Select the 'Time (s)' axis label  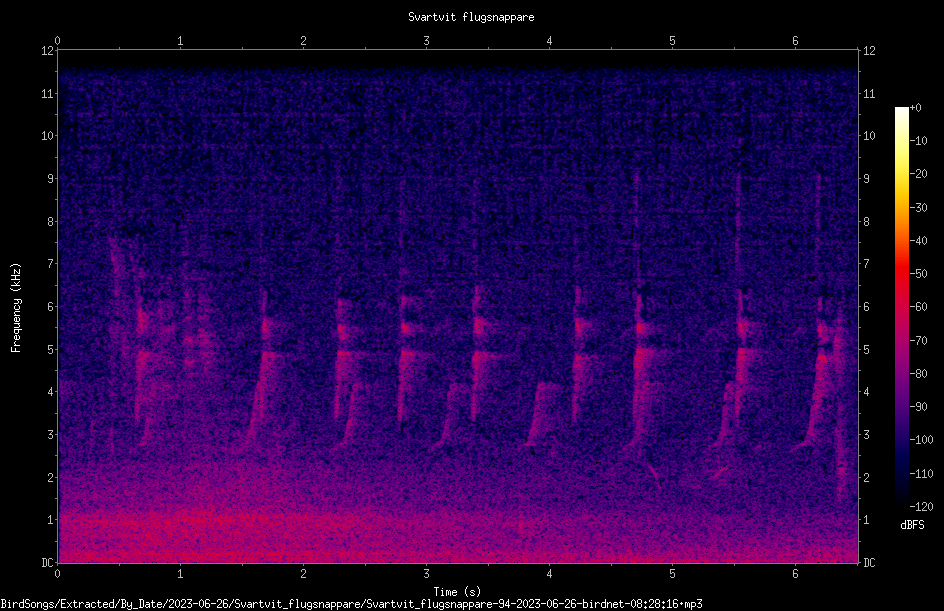457,592
